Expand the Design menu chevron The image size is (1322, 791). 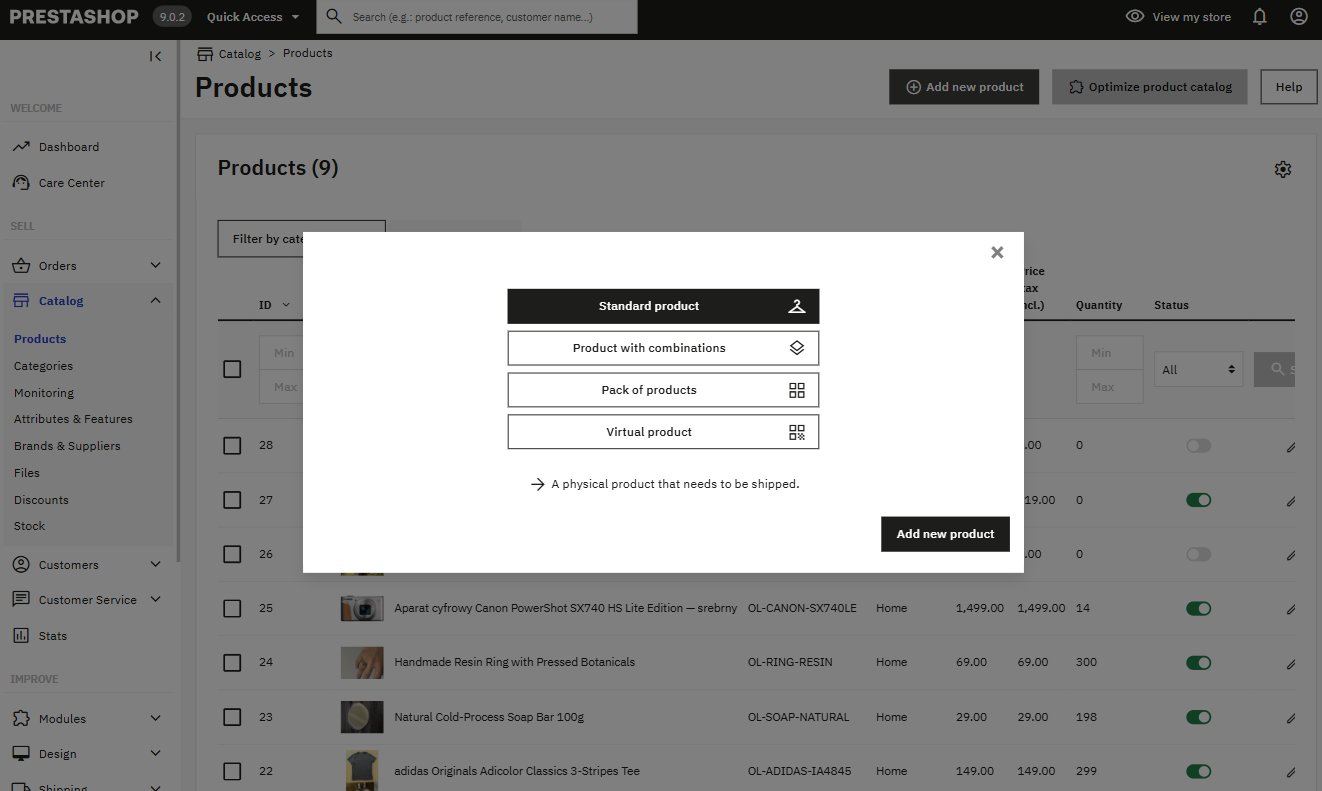[x=155, y=753]
